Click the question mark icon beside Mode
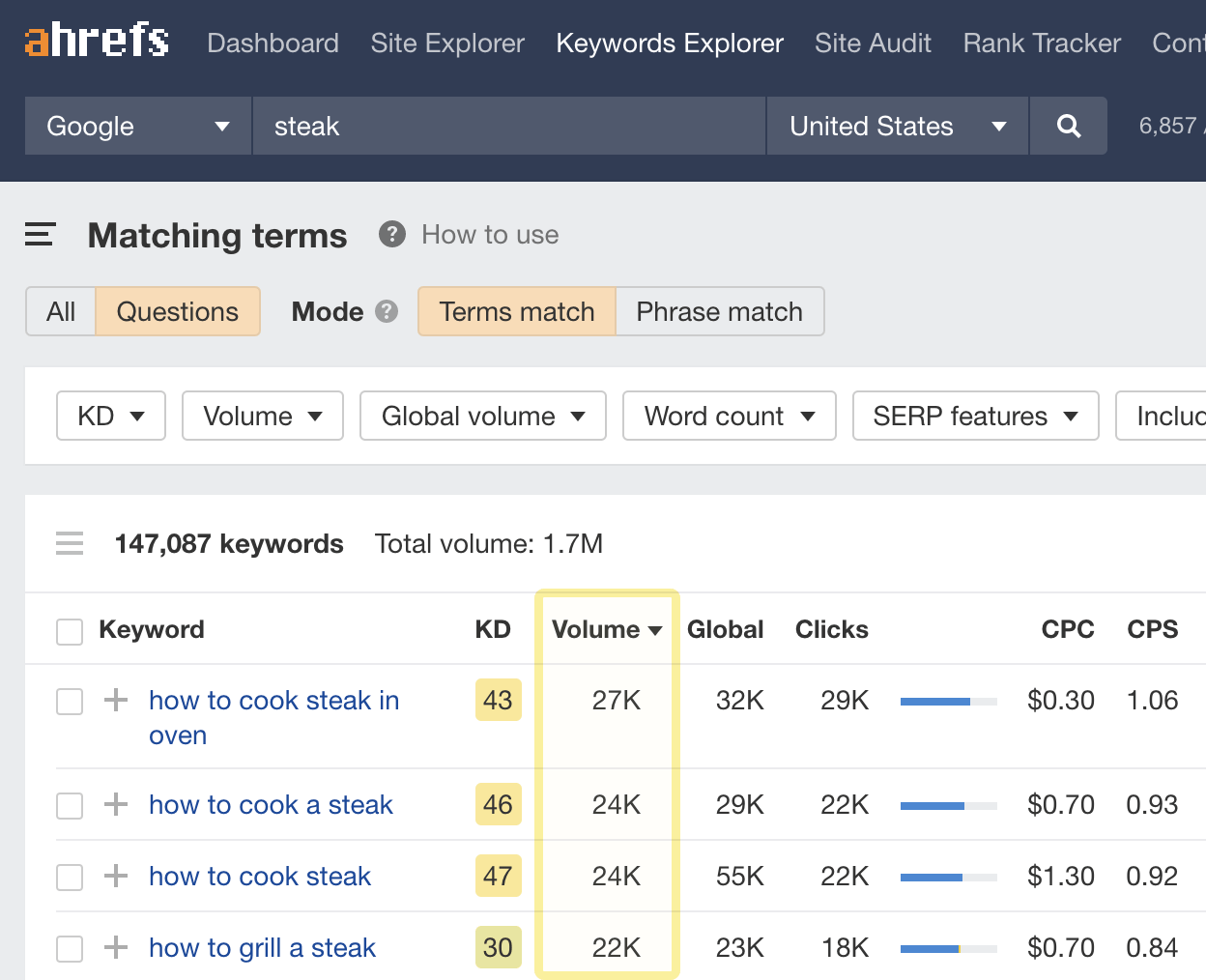 tap(387, 311)
